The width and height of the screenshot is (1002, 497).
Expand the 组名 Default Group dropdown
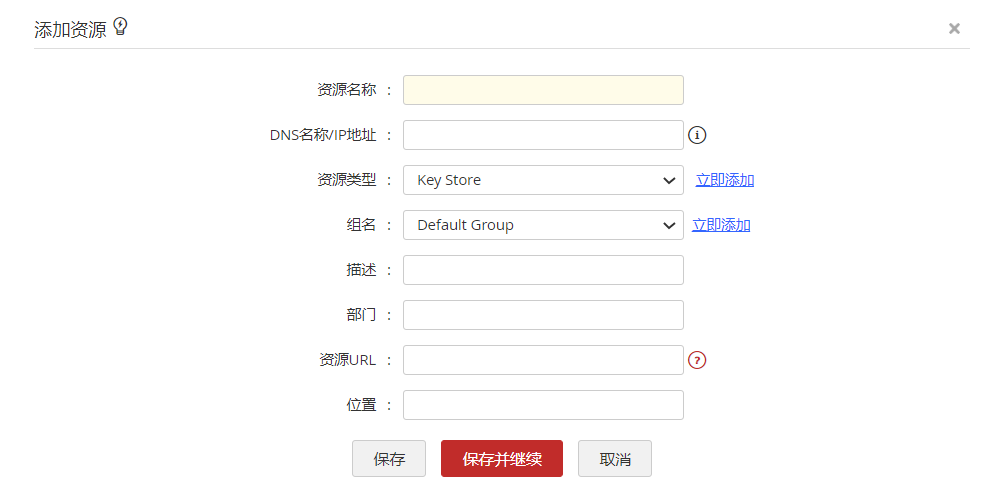(543, 225)
